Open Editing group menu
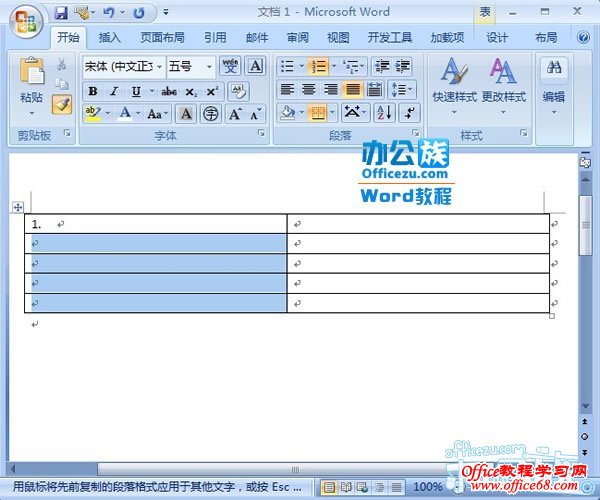Screen dimensions: 600x500 click(x=554, y=86)
